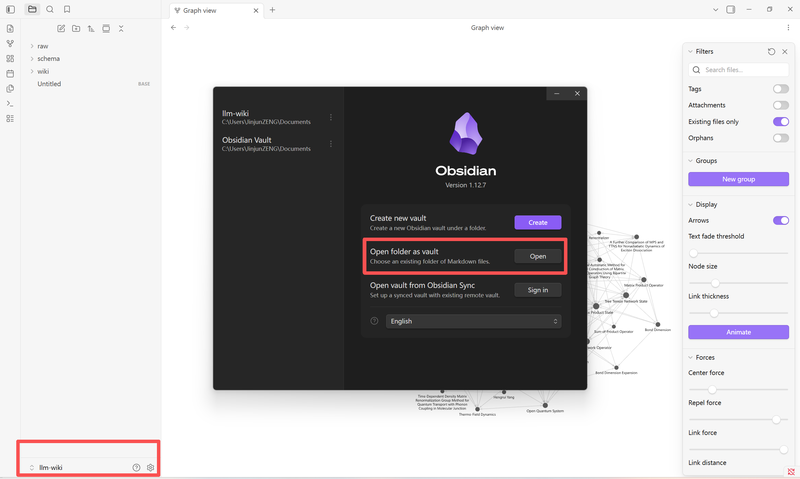Image resolution: width=800 pixels, height=479 pixels.
Task: Click Open for folder as vault
Action: pos(538,256)
